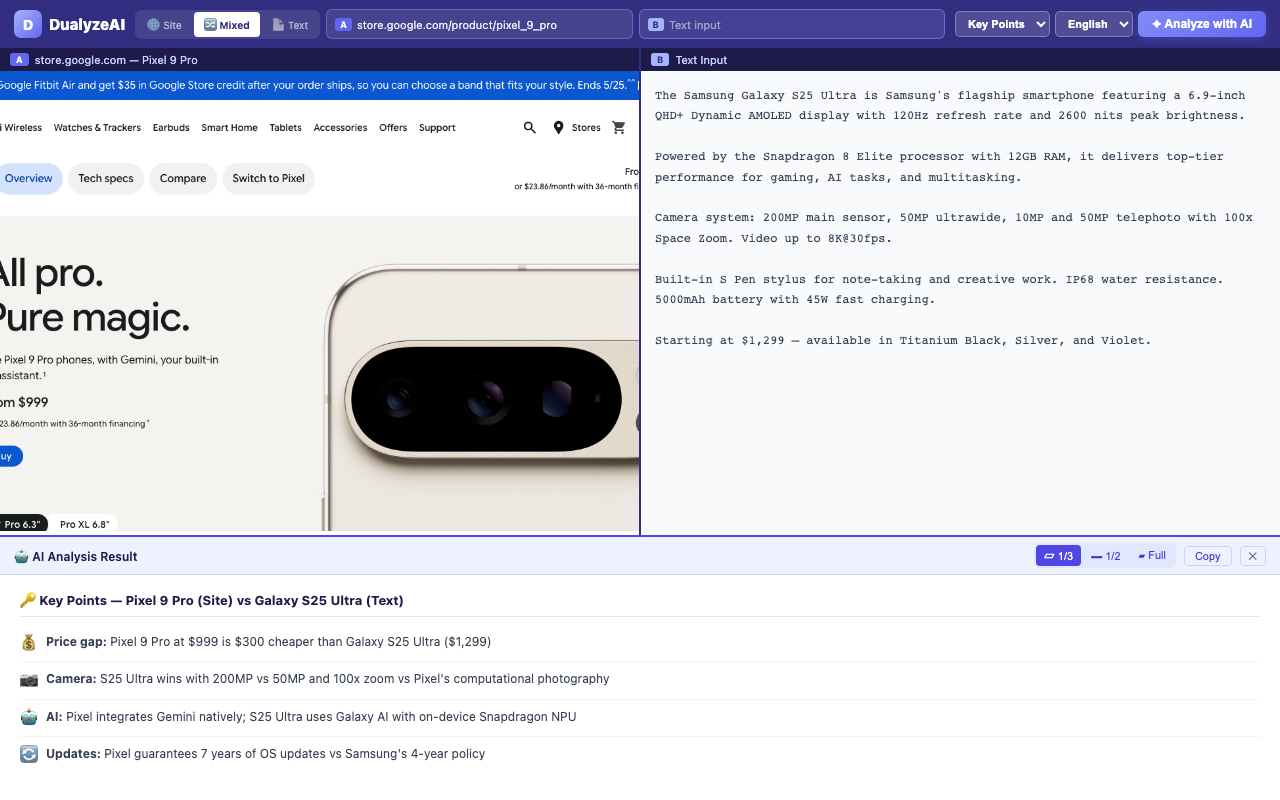Select the Compare pill
Image resolution: width=1280 pixels, height=800 pixels.
(183, 179)
